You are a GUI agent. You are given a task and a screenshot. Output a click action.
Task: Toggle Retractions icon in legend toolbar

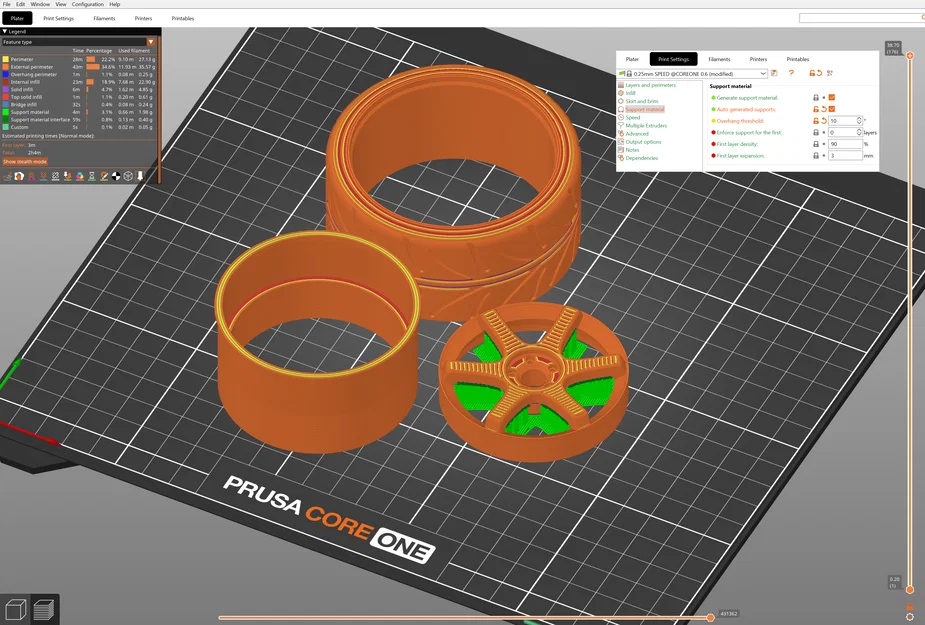pos(31,176)
